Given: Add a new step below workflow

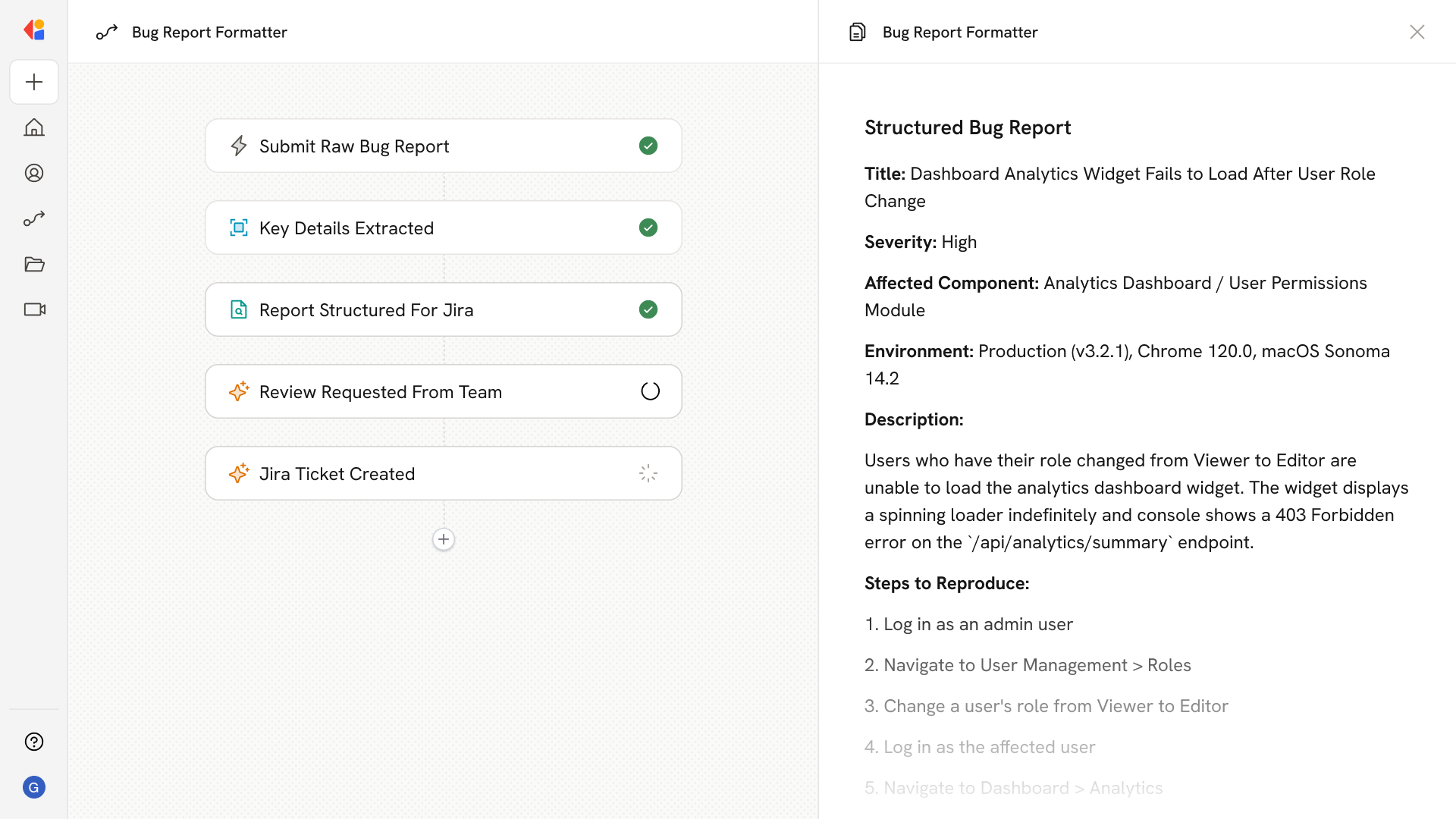Looking at the screenshot, I should click(x=444, y=539).
